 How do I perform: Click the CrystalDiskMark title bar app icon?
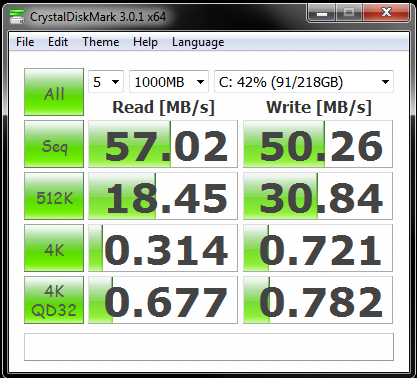(17, 16)
